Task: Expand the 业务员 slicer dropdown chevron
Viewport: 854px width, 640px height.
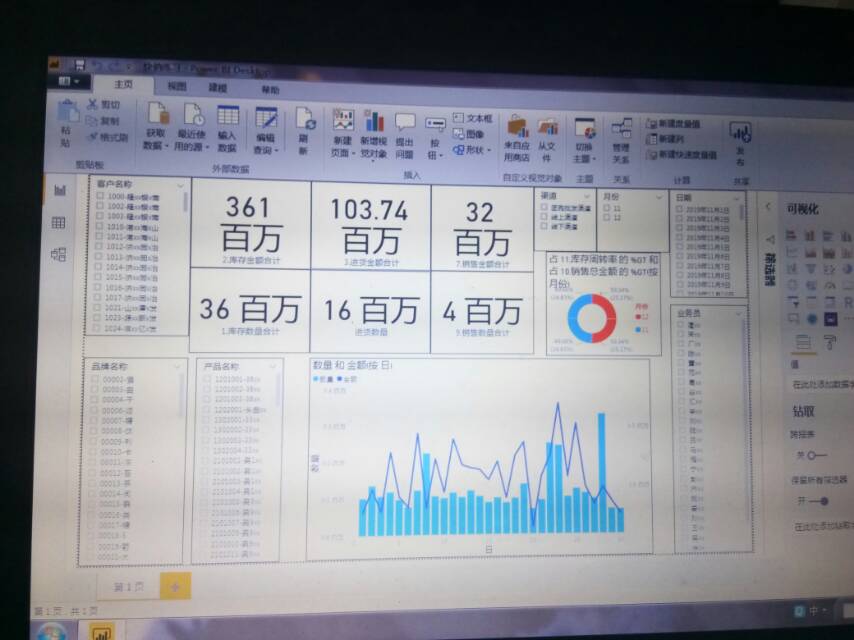Action: point(739,313)
